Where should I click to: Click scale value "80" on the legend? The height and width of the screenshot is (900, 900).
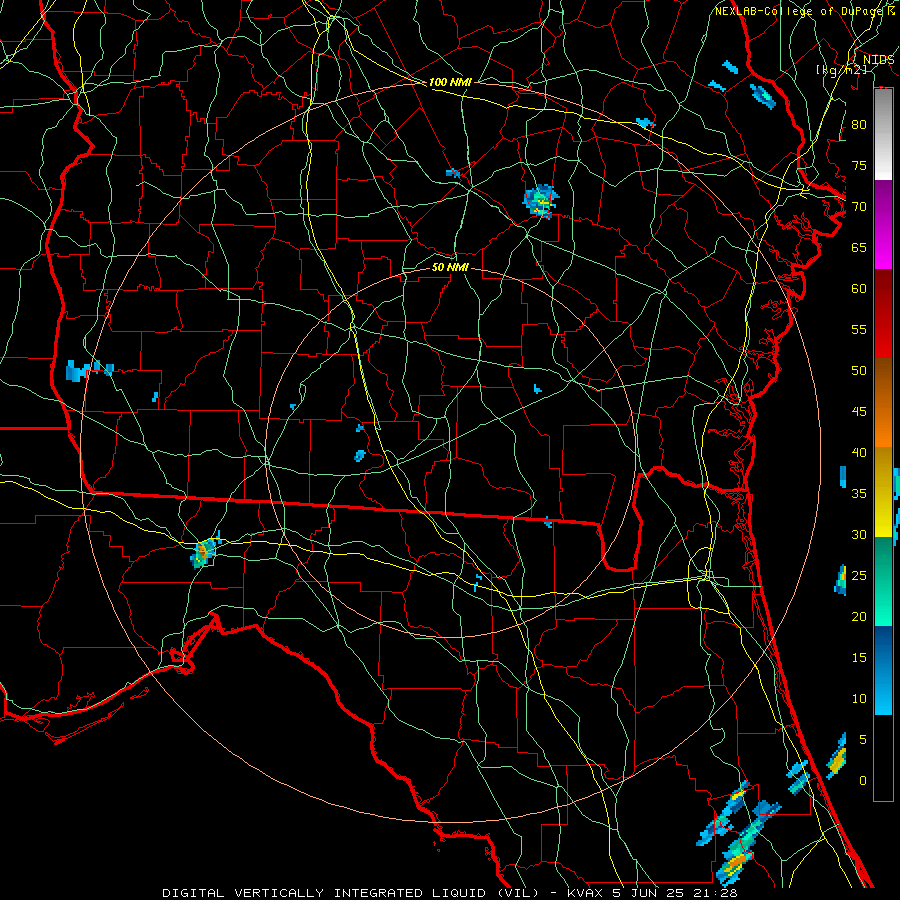click(859, 125)
